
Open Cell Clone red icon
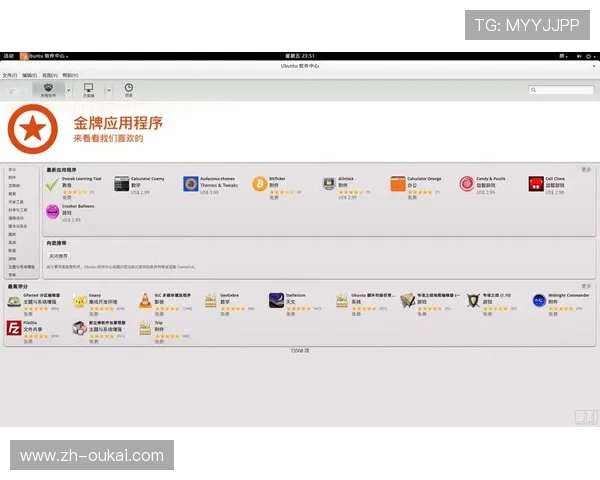[536, 184]
